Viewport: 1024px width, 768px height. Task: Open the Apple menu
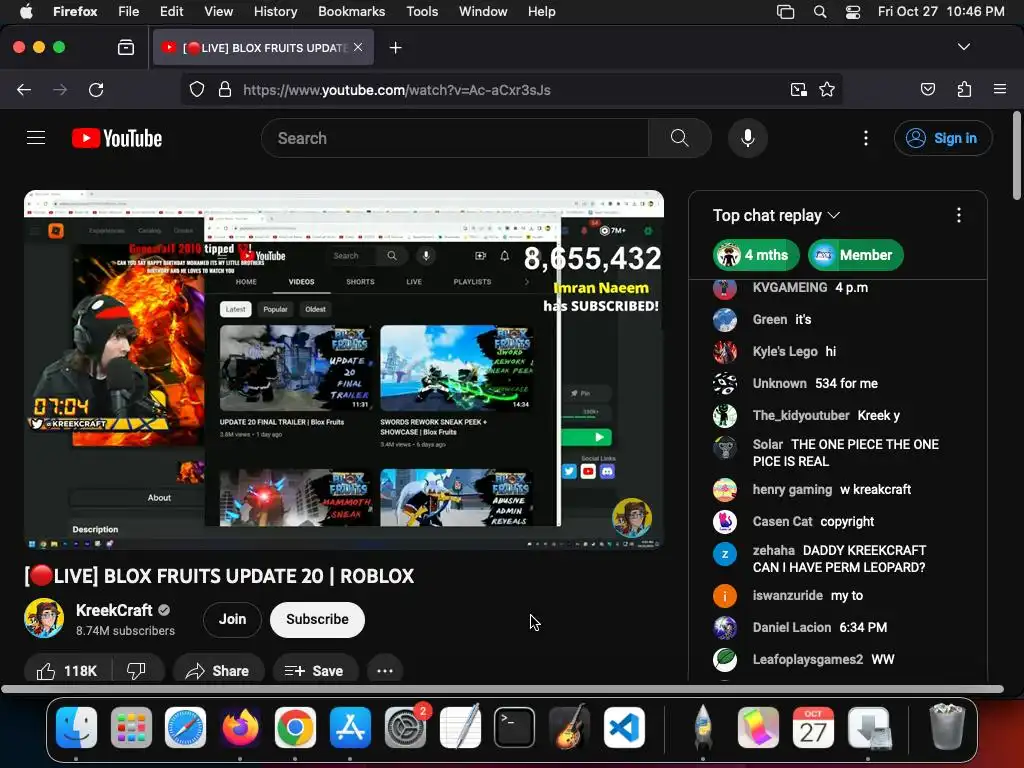click(26, 12)
